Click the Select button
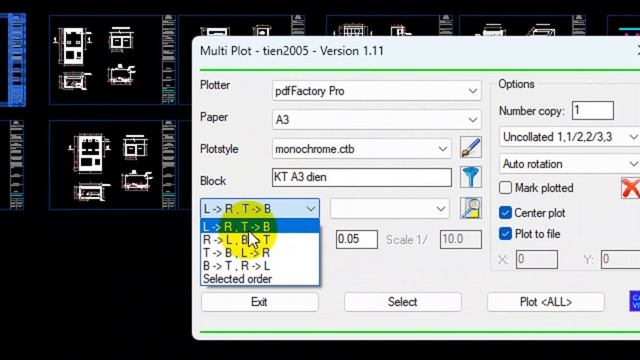Image resolution: width=640 pixels, height=360 pixels. coord(403,302)
